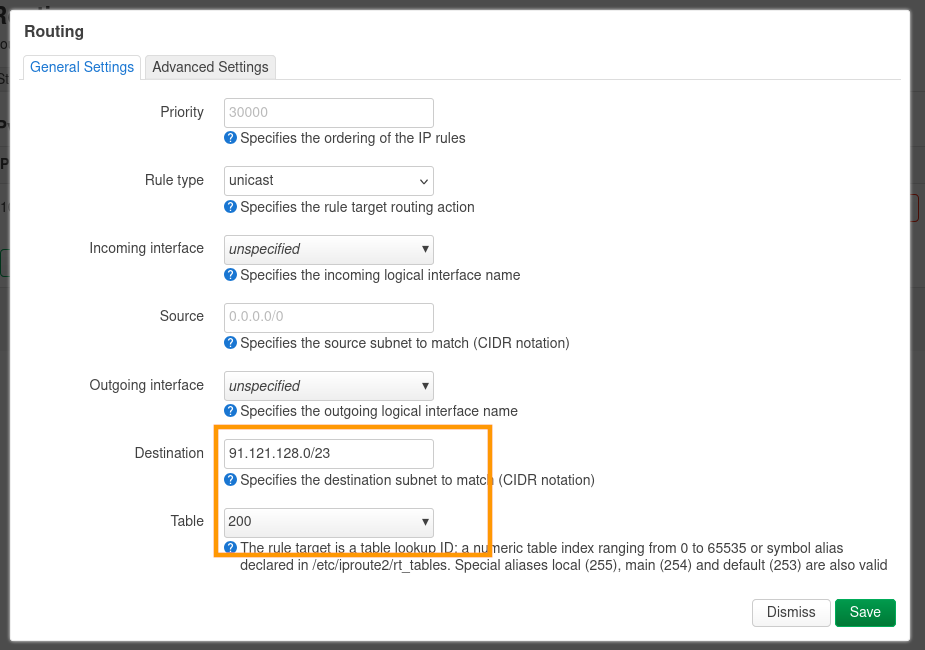Expand the Incoming interface dropdown
The width and height of the screenshot is (925, 650).
(x=328, y=249)
